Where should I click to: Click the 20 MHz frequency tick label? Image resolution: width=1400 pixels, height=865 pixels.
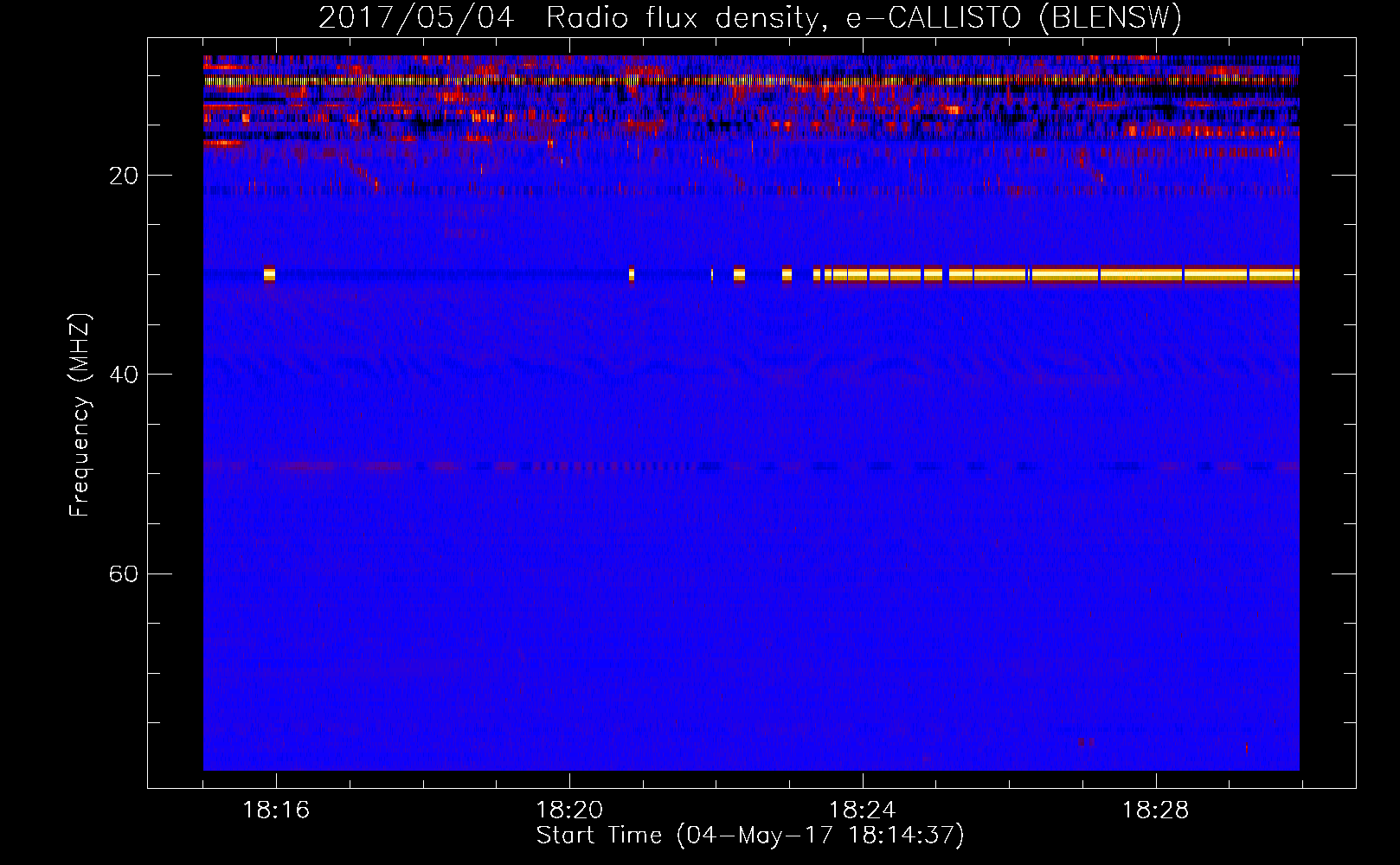tap(124, 176)
